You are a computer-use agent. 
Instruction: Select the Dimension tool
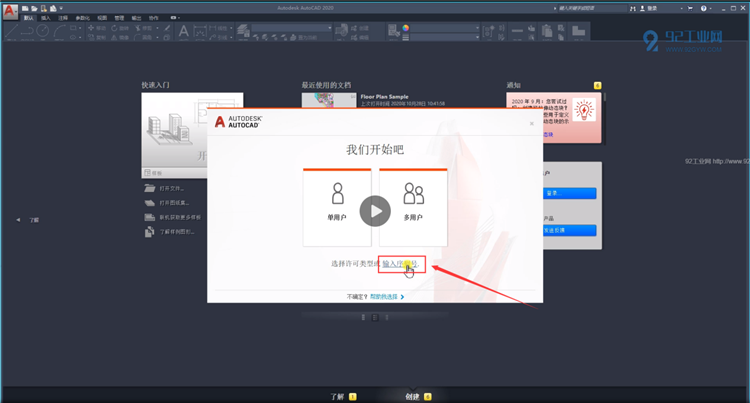pyautogui.click(x=200, y=32)
